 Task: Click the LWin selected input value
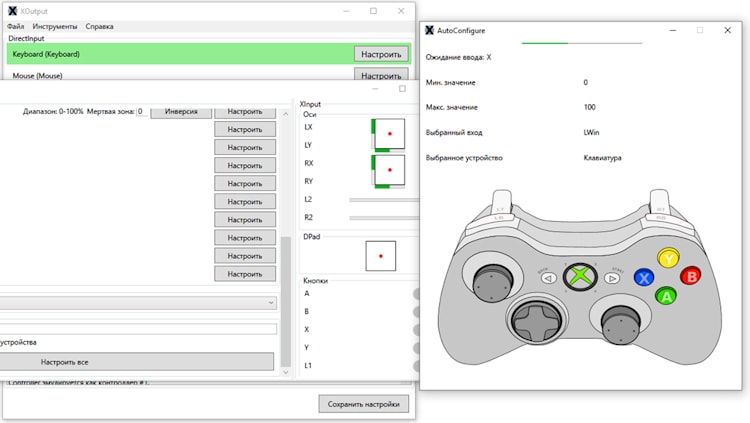591,133
